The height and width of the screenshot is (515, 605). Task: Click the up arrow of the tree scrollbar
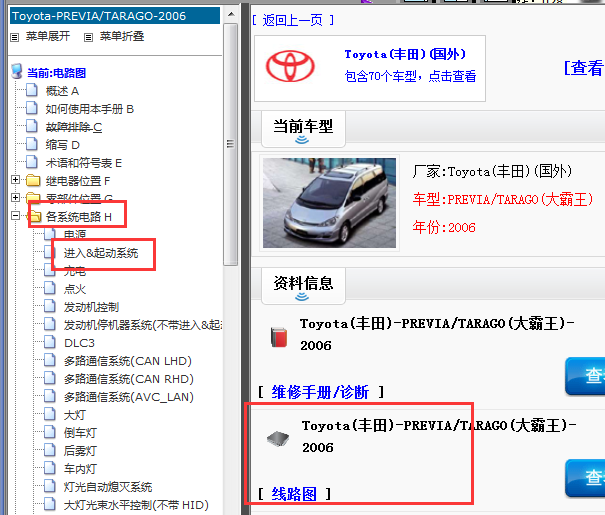click(231, 15)
